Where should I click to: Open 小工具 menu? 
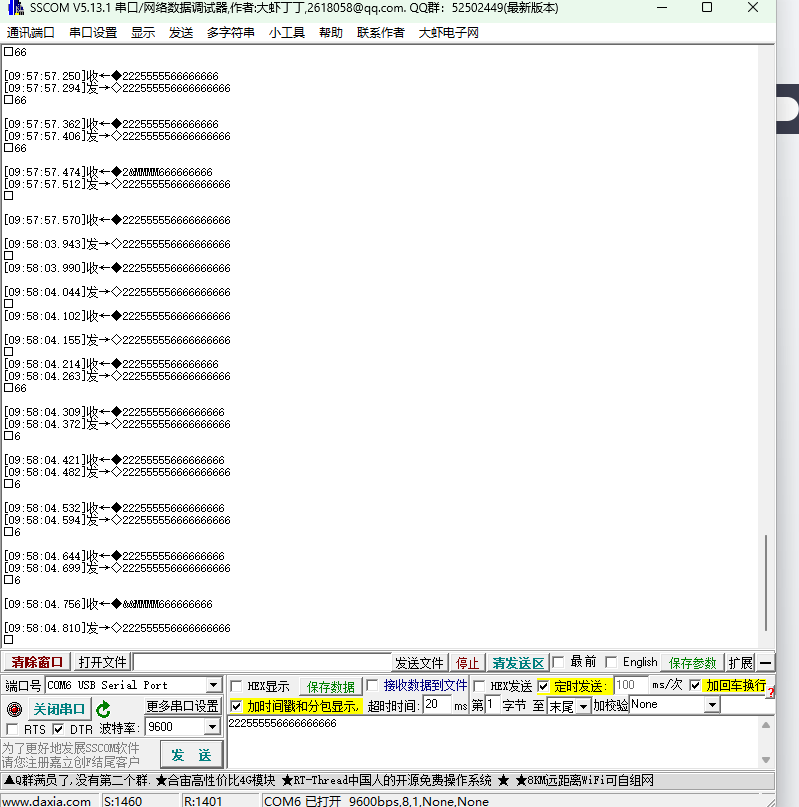(x=287, y=32)
